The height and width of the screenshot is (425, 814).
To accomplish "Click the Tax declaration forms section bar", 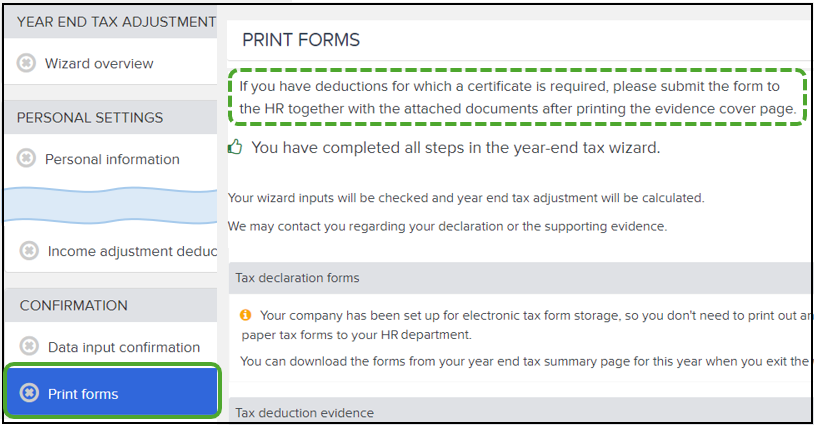I will [x=519, y=278].
